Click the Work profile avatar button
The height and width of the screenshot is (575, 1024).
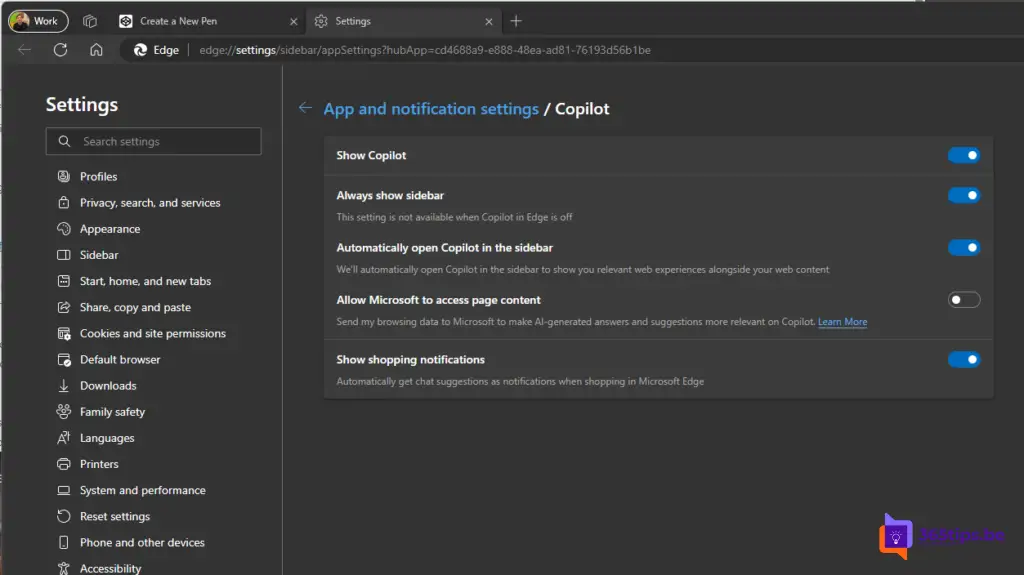pos(38,21)
